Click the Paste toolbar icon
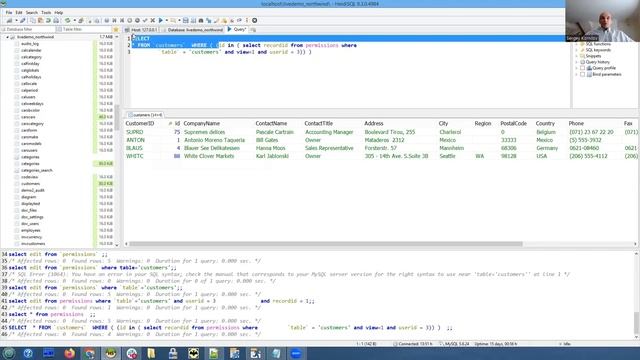The width and height of the screenshot is (640, 360). (x=40, y=20)
